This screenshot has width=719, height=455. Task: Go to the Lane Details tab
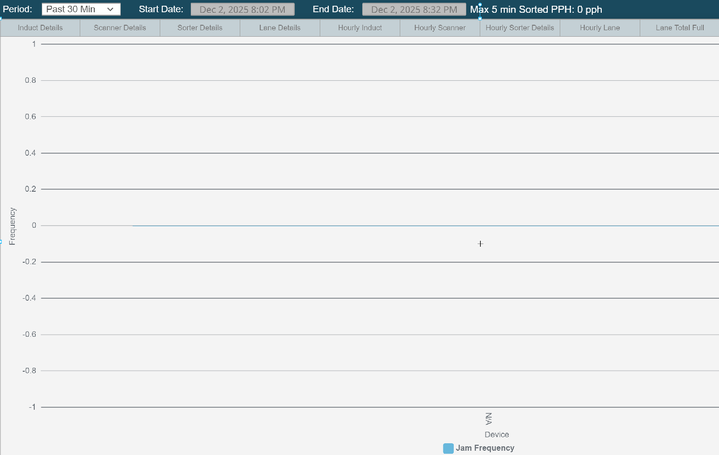point(280,28)
